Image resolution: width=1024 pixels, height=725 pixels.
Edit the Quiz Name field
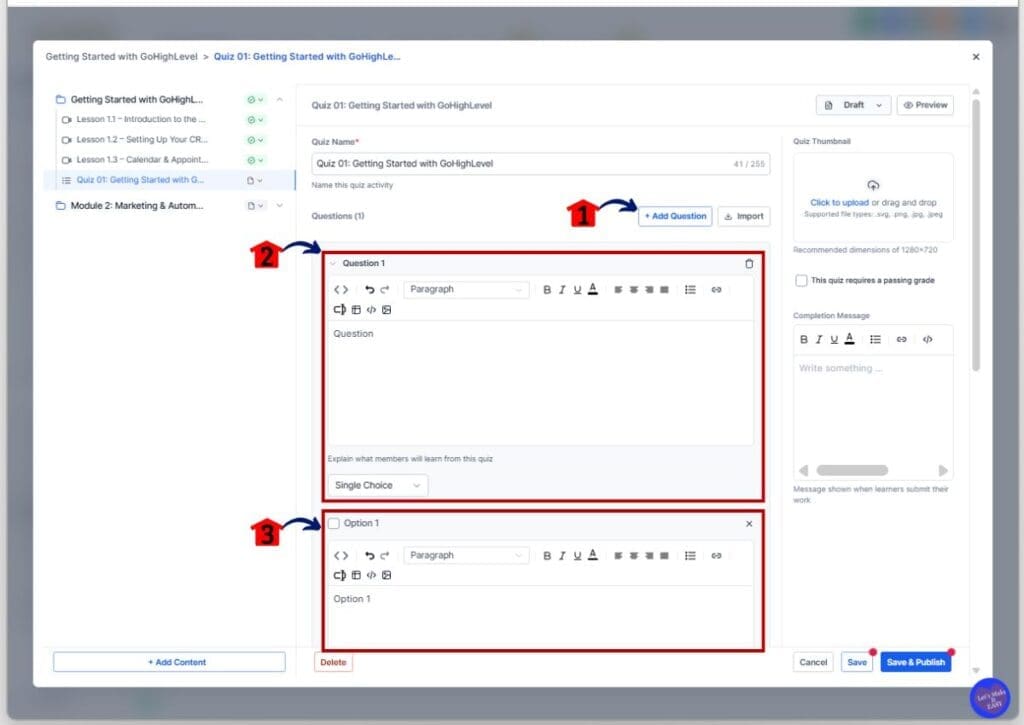[540, 164]
